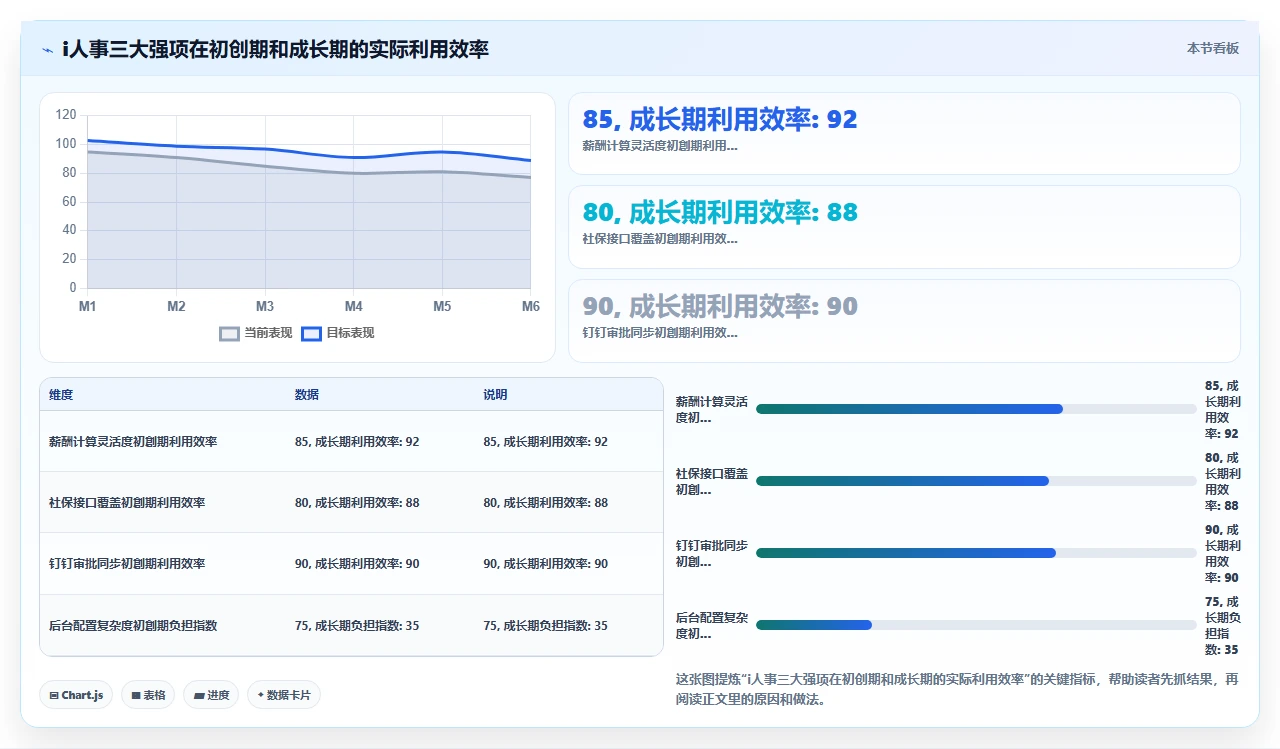Toggle the 当前表现 legend item
Image resolution: width=1280 pixels, height=749 pixels.
coord(256,333)
